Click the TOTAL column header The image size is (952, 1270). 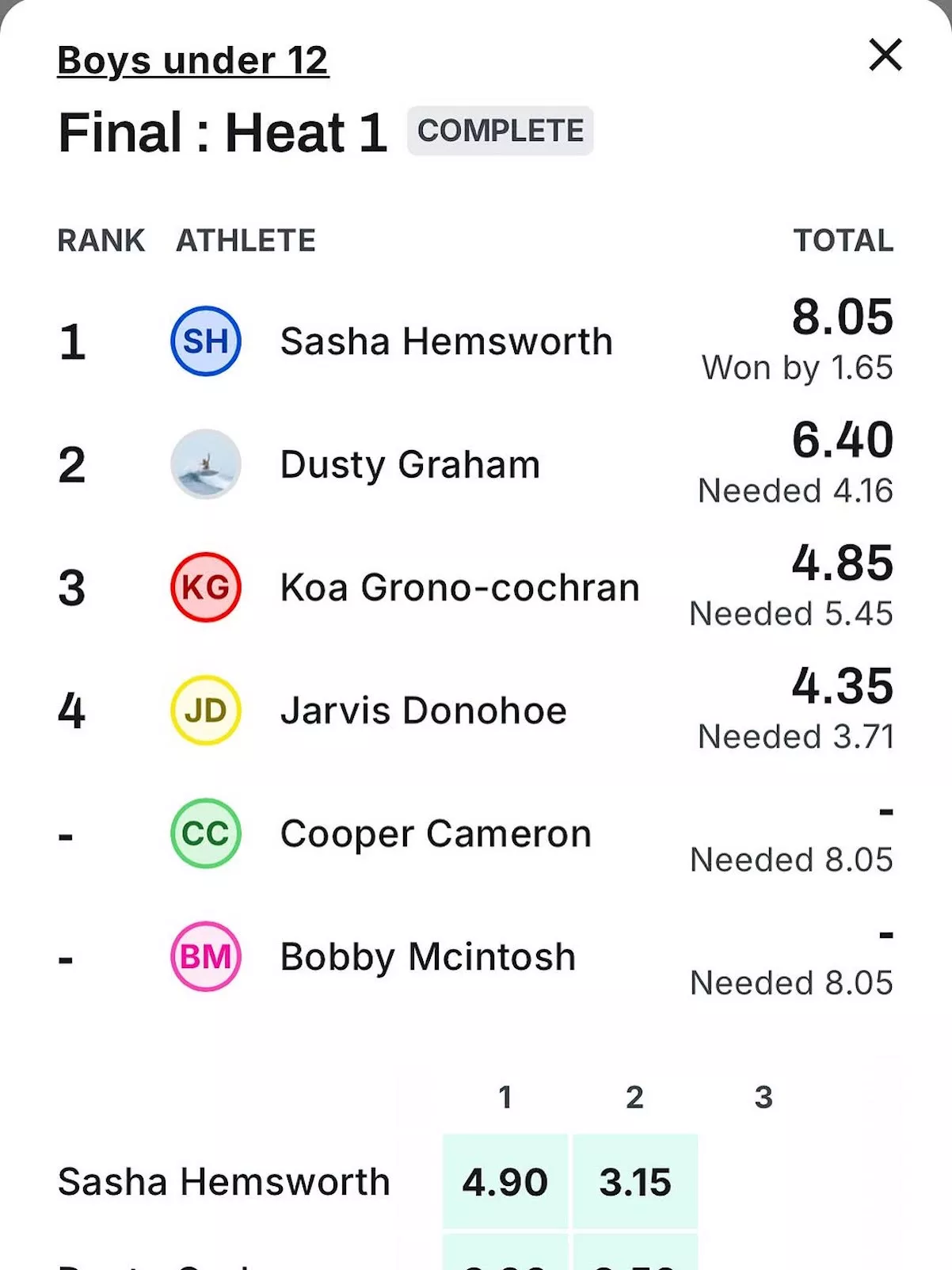pos(843,240)
